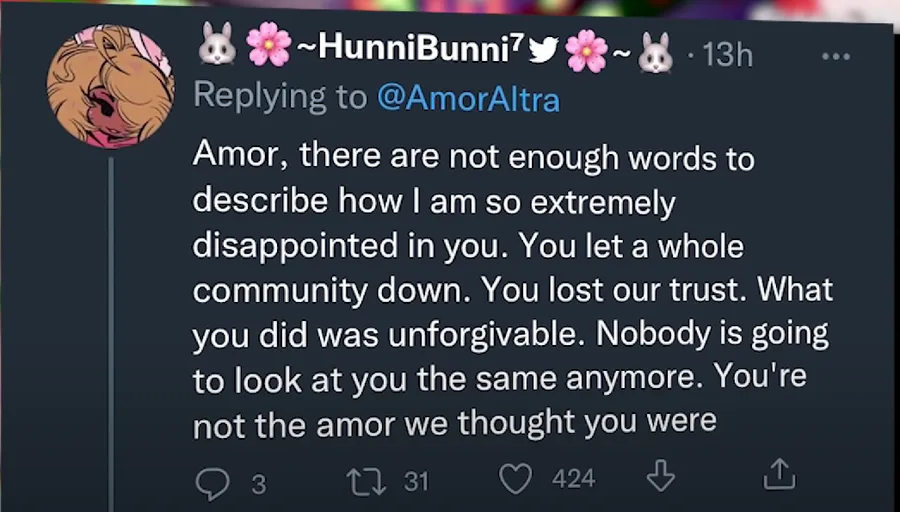Viewport: 900px width, 512px height.
Task: Click the pink flower emoji after the bird
Action: 587,48
